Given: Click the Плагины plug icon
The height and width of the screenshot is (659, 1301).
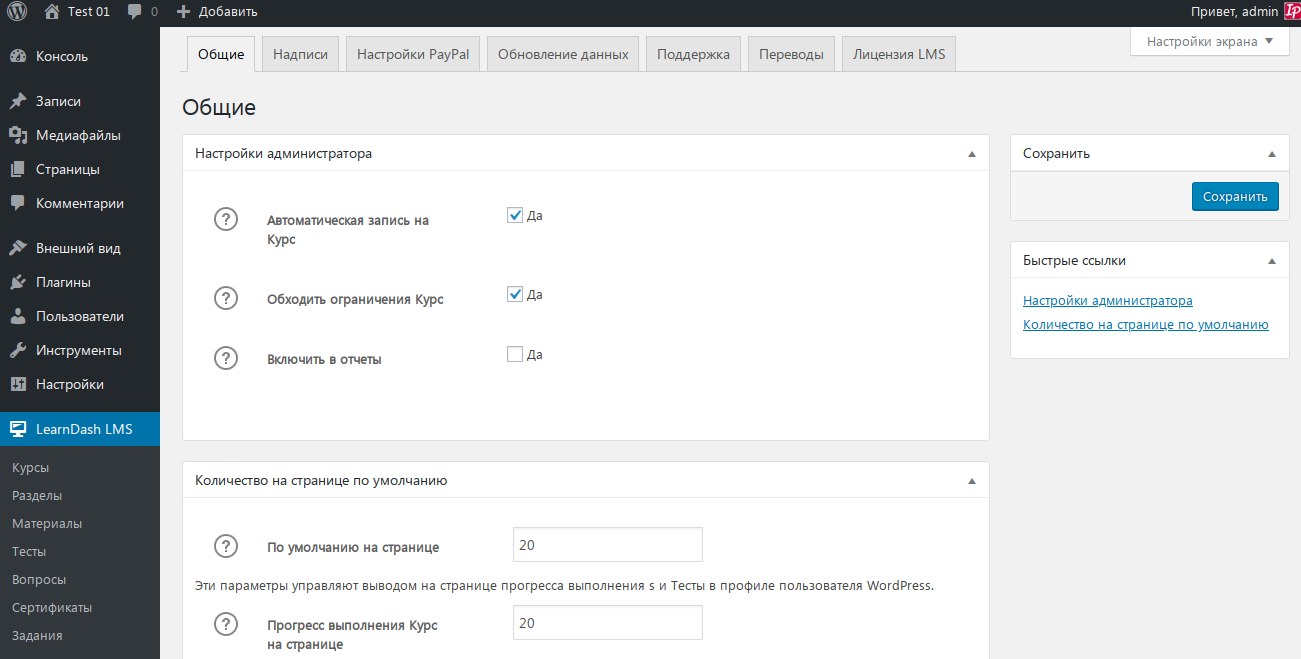Looking at the screenshot, I should 18,282.
